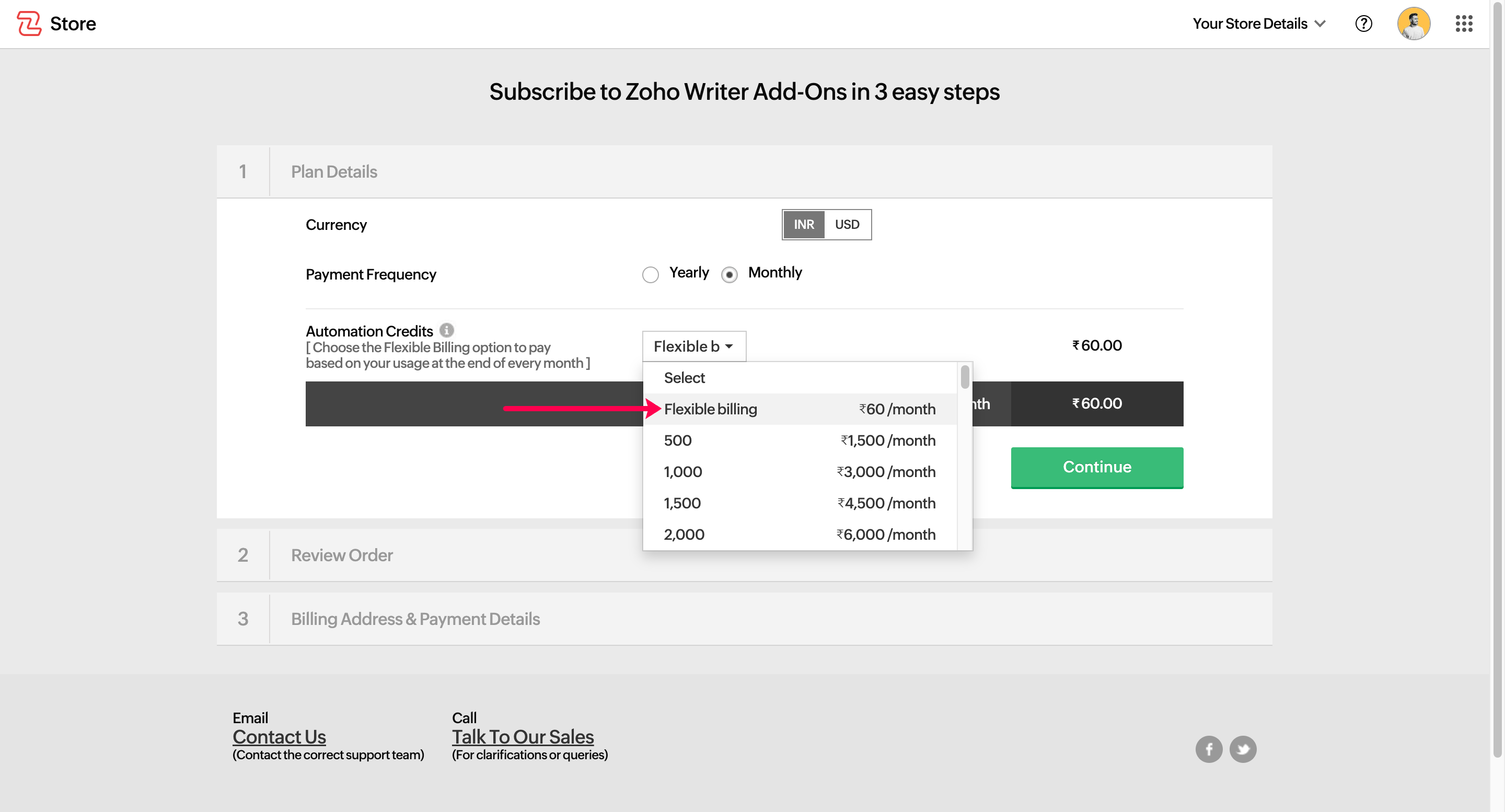This screenshot has height=812, width=1505.
Task: Open the apps grid launcher icon
Action: 1464,24
